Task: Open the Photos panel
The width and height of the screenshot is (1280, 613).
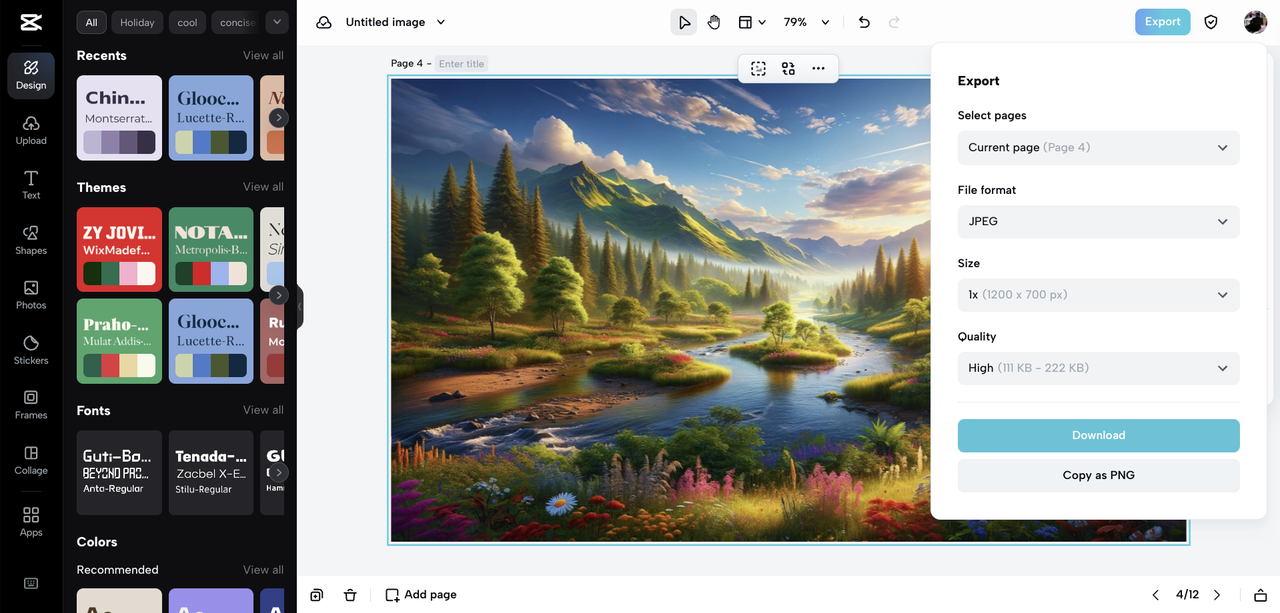Action: [31, 295]
